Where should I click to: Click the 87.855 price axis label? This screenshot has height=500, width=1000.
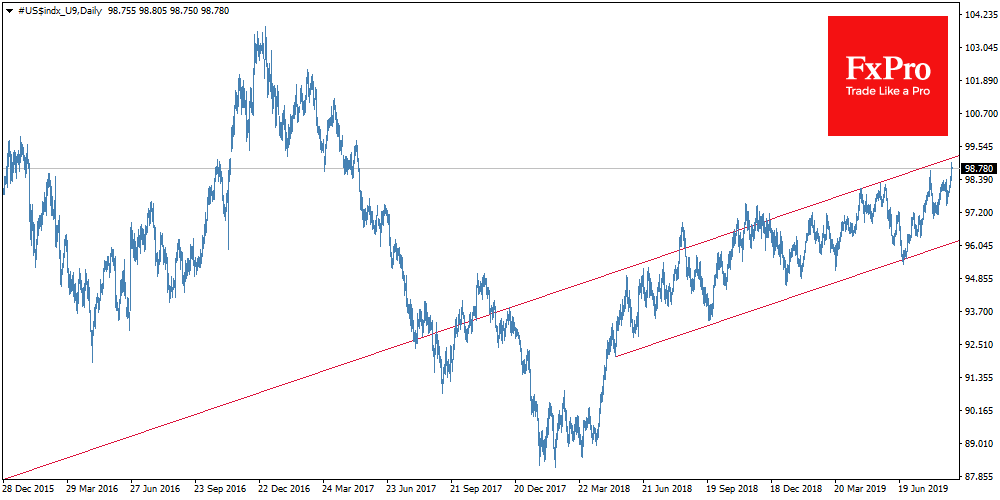click(979, 476)
